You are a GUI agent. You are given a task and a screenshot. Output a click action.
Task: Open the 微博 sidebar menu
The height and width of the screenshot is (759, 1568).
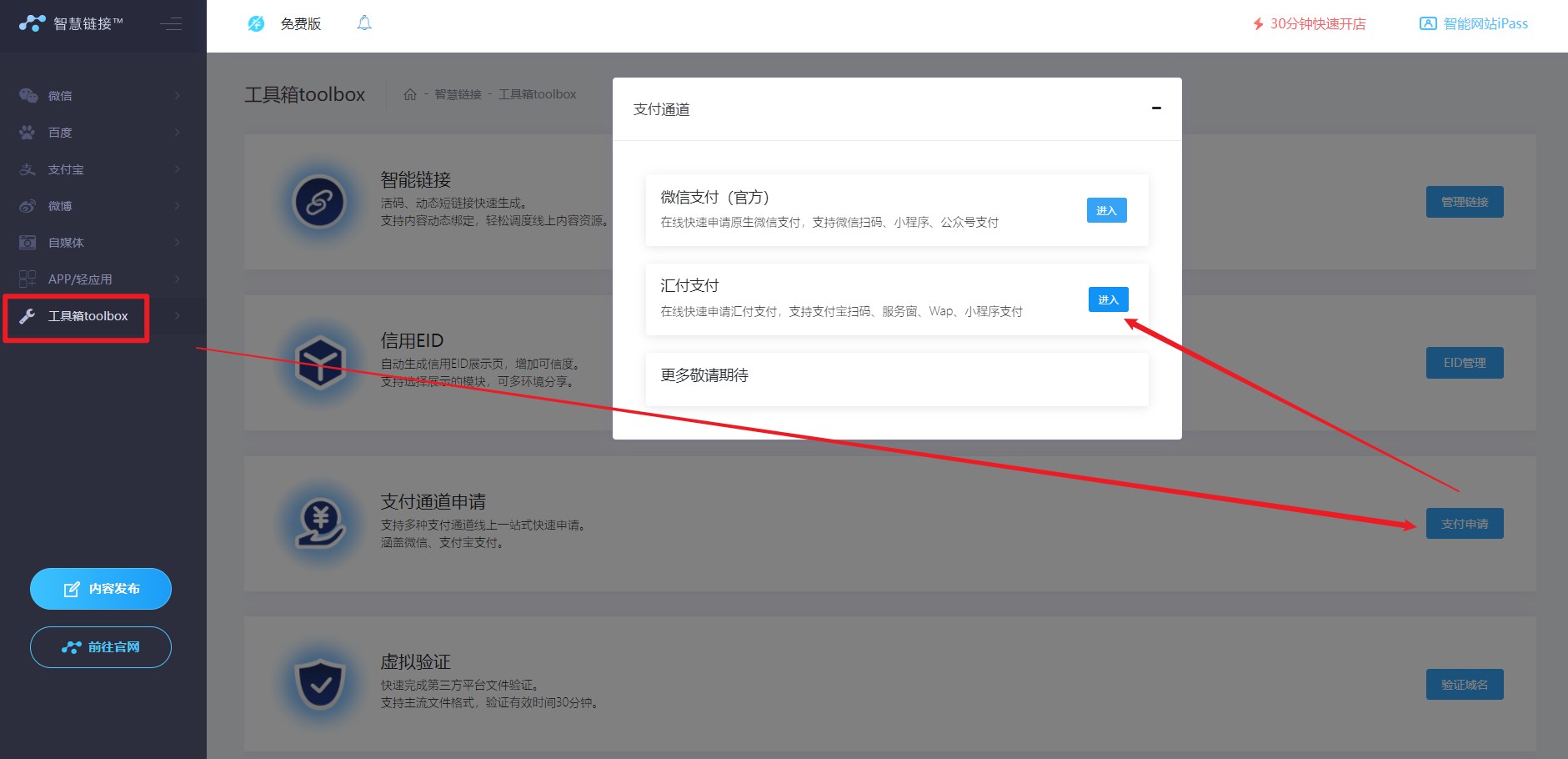tap(103, 205)
